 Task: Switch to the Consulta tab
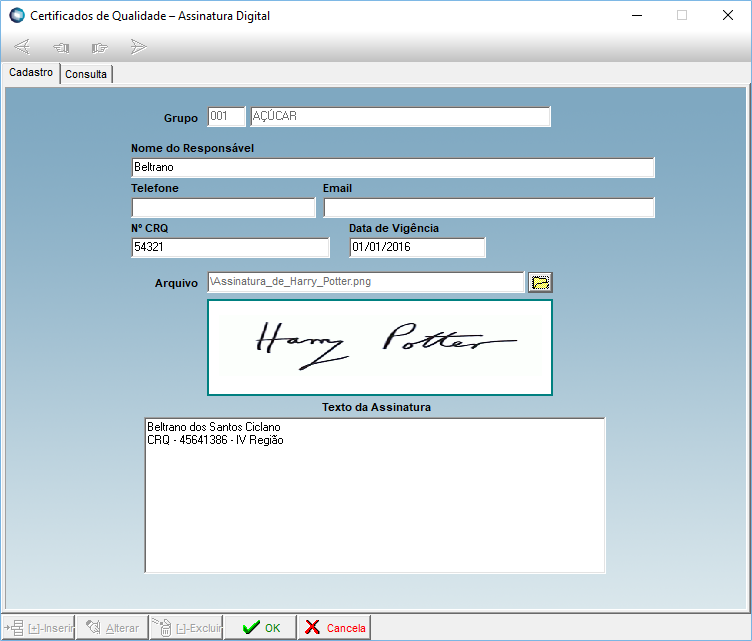click(x=86, y=74)
